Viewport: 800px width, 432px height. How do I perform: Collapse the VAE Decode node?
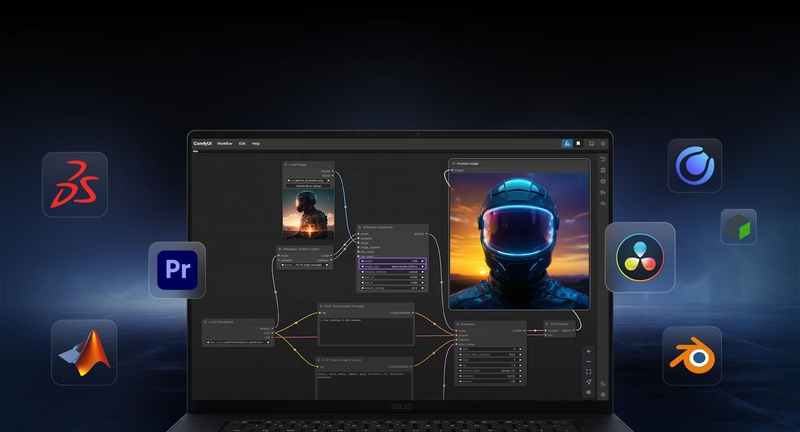pos(547,324)
